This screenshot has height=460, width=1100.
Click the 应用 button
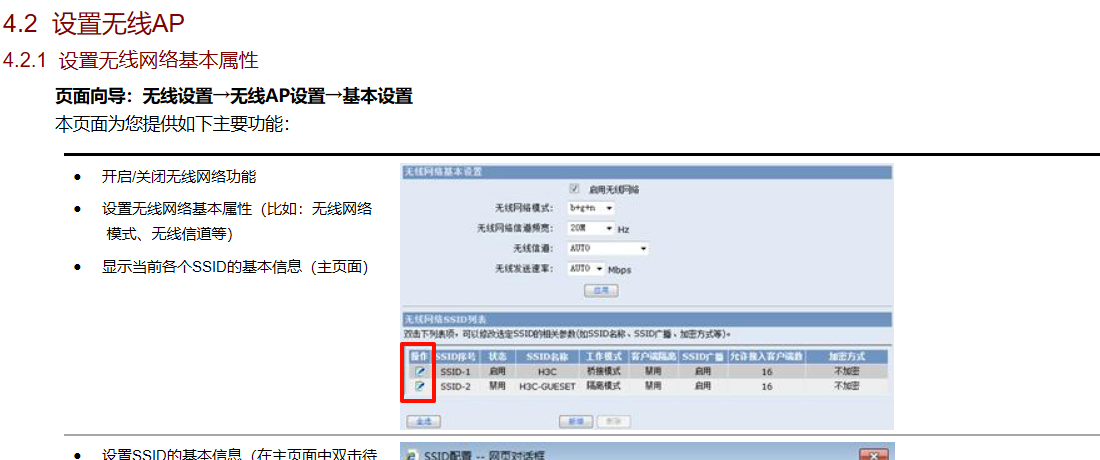click(601, 290)
